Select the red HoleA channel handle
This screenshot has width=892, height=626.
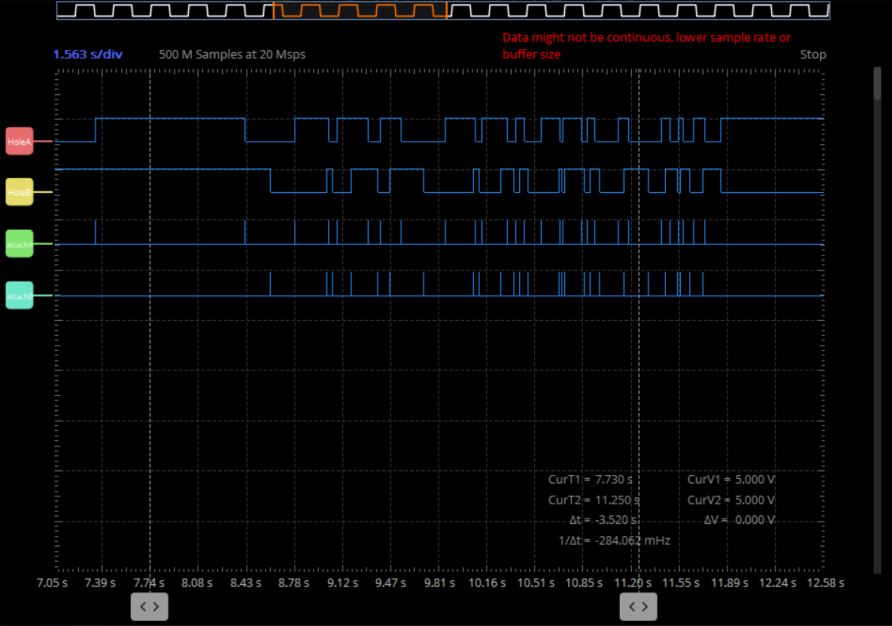pyautogui.click(x=20, y=142)
